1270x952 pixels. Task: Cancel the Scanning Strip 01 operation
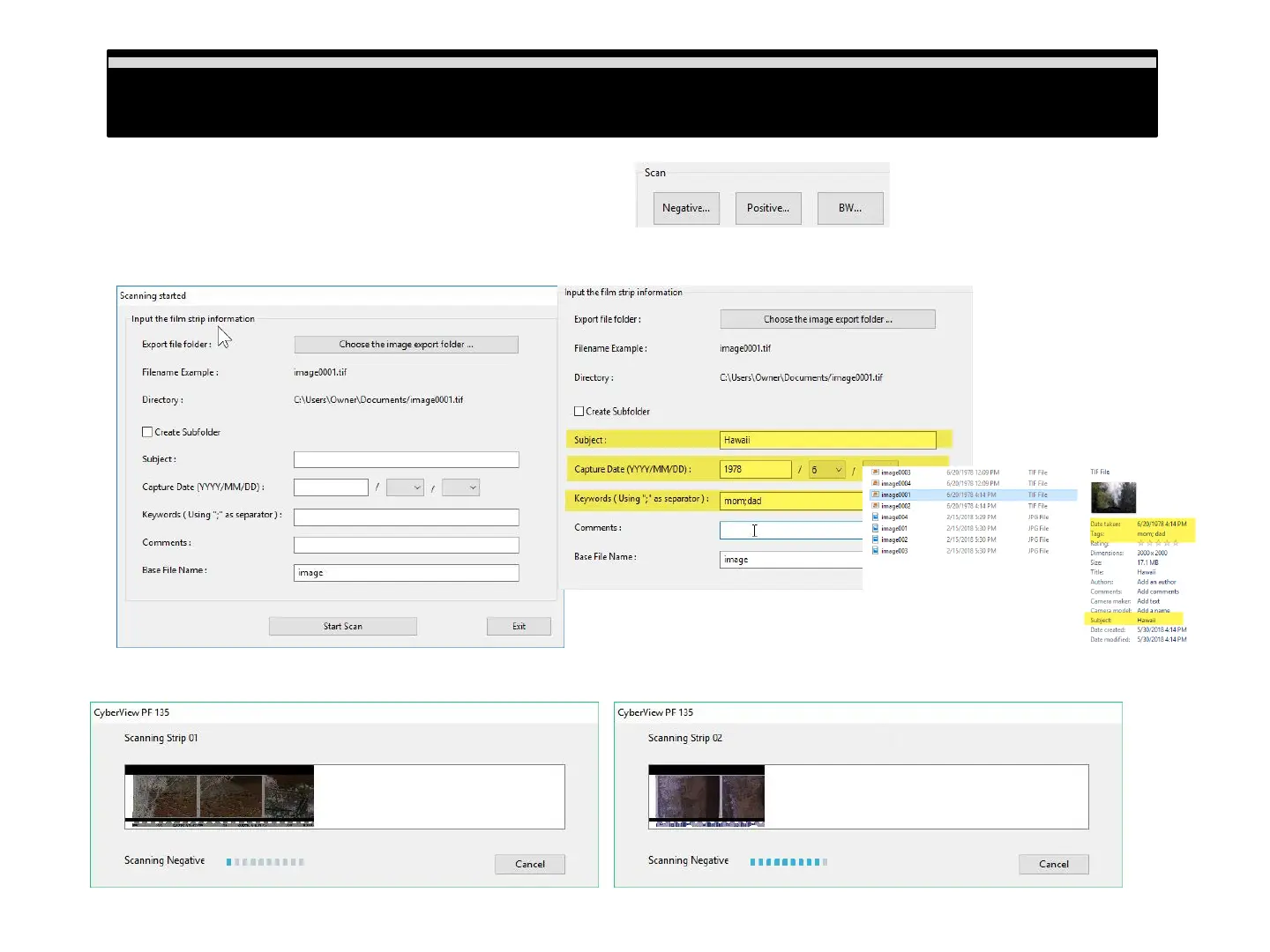pos(529,864)
